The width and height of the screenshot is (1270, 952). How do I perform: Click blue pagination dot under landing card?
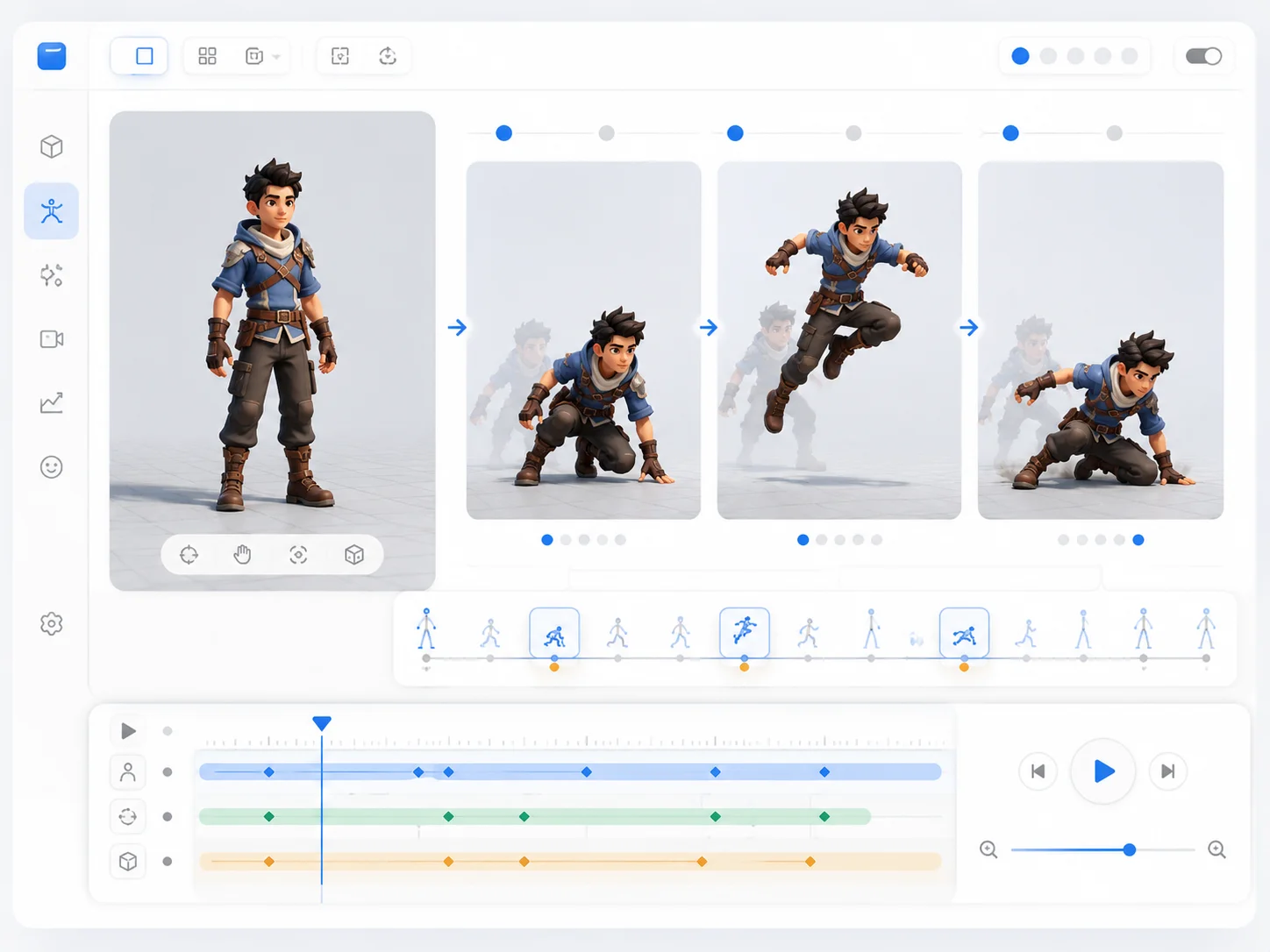tap(1138, 540)
